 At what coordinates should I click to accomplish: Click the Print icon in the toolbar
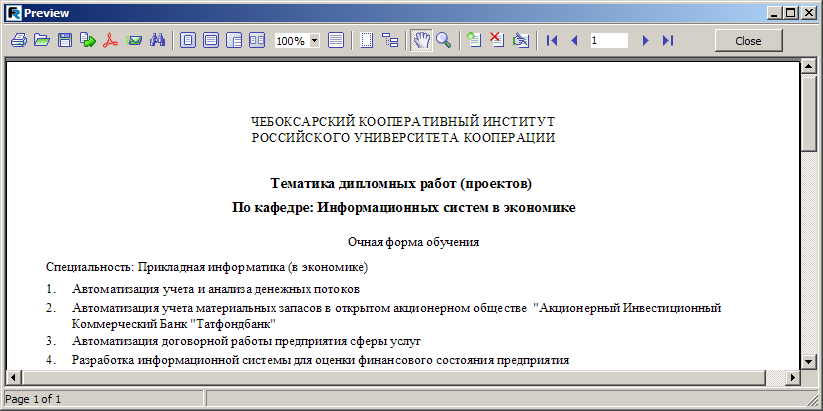coord(19,40)
